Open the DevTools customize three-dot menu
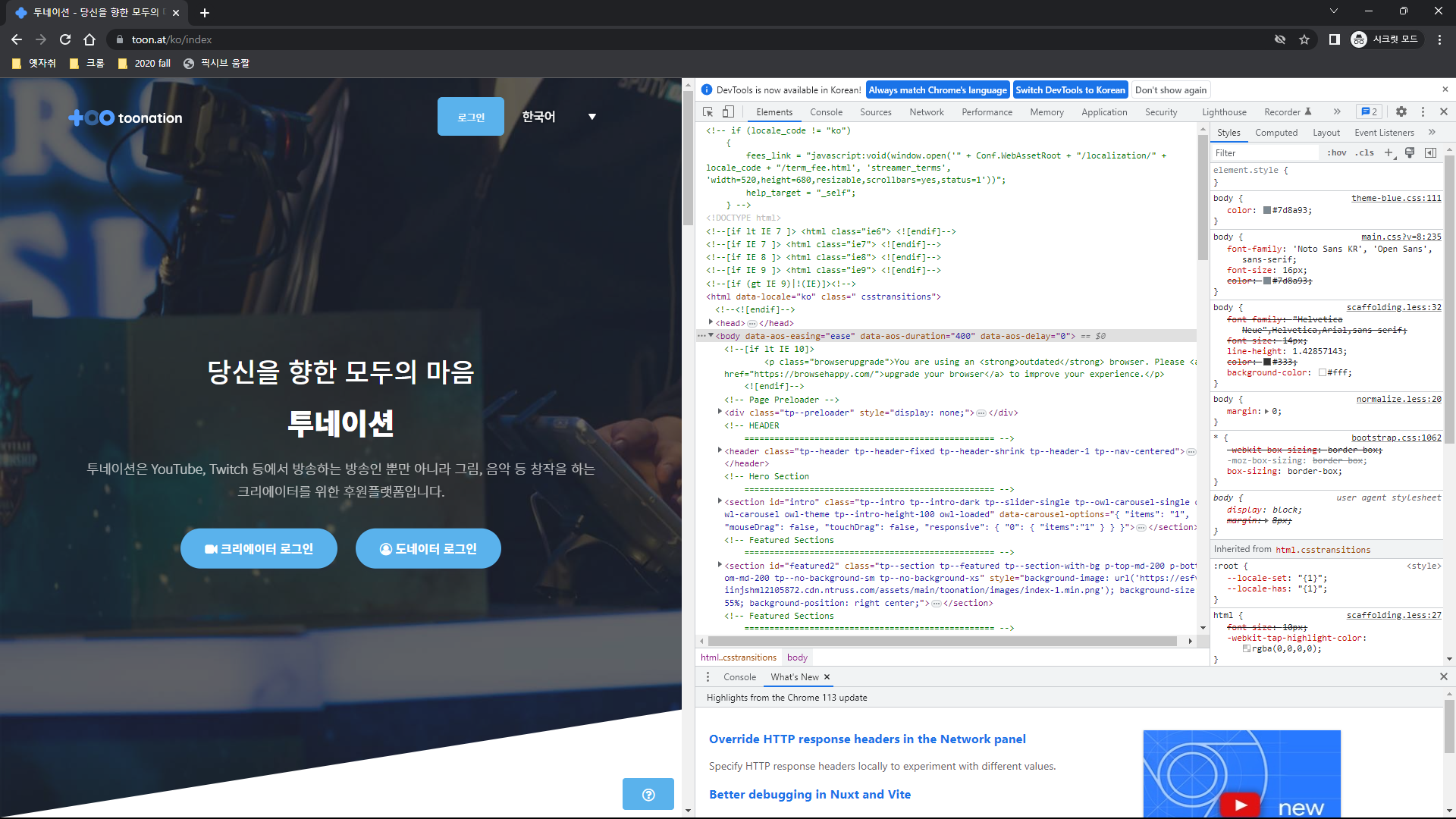The width and height of the screenshot is (1456, 819). (x=1423, y=111)
